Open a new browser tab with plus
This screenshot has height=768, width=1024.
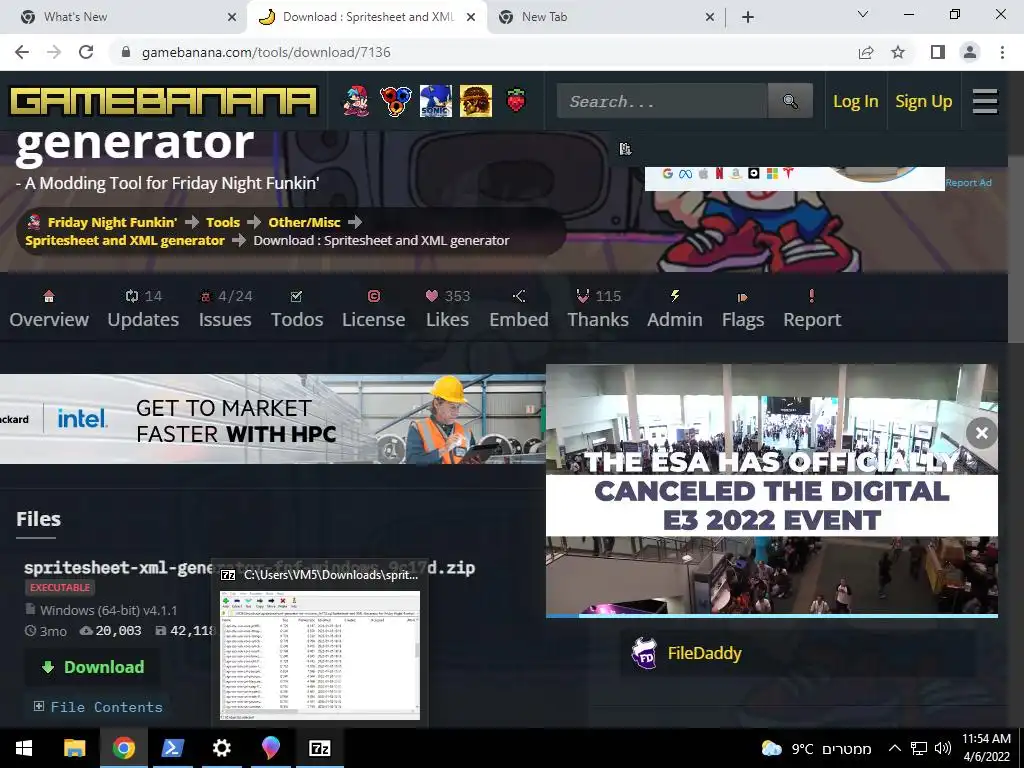click(x=748, y=17)
